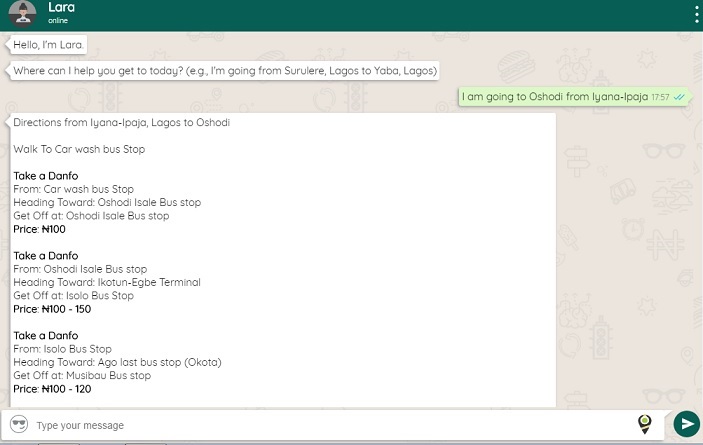Click the double-check read receipt icon

click(679, 97)
